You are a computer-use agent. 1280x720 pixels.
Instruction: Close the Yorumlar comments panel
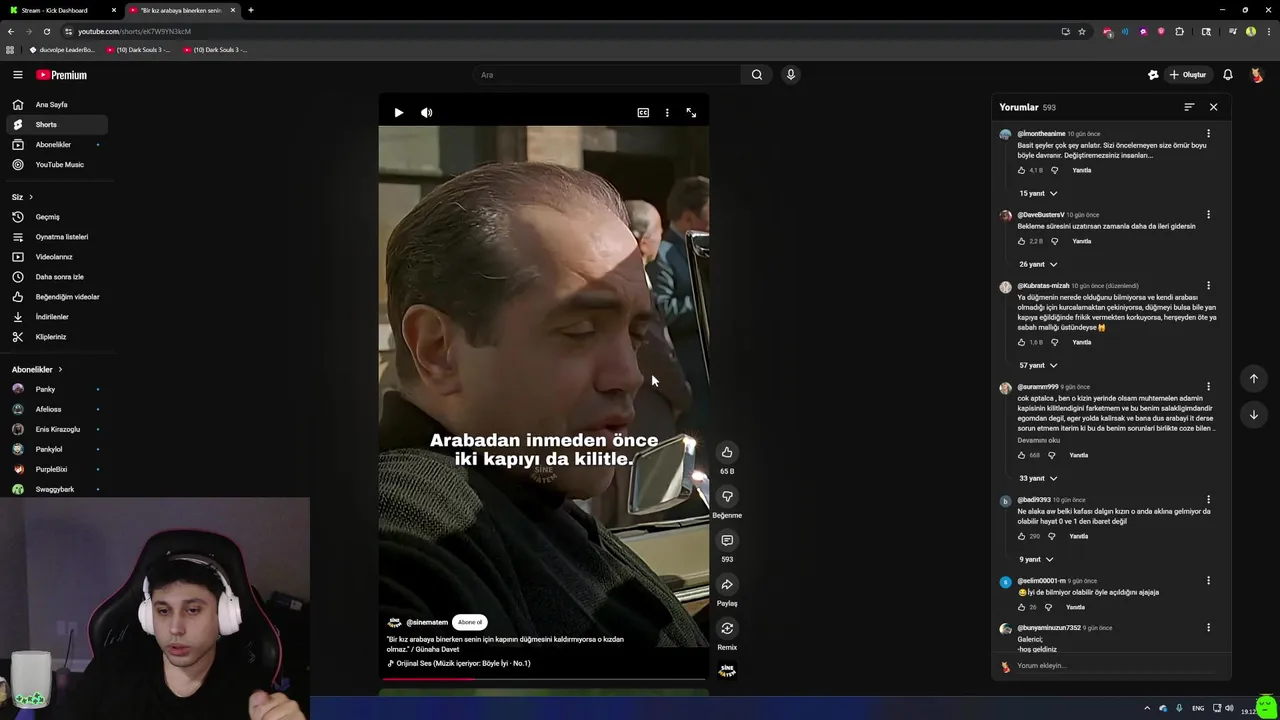tap(1214, 107)
